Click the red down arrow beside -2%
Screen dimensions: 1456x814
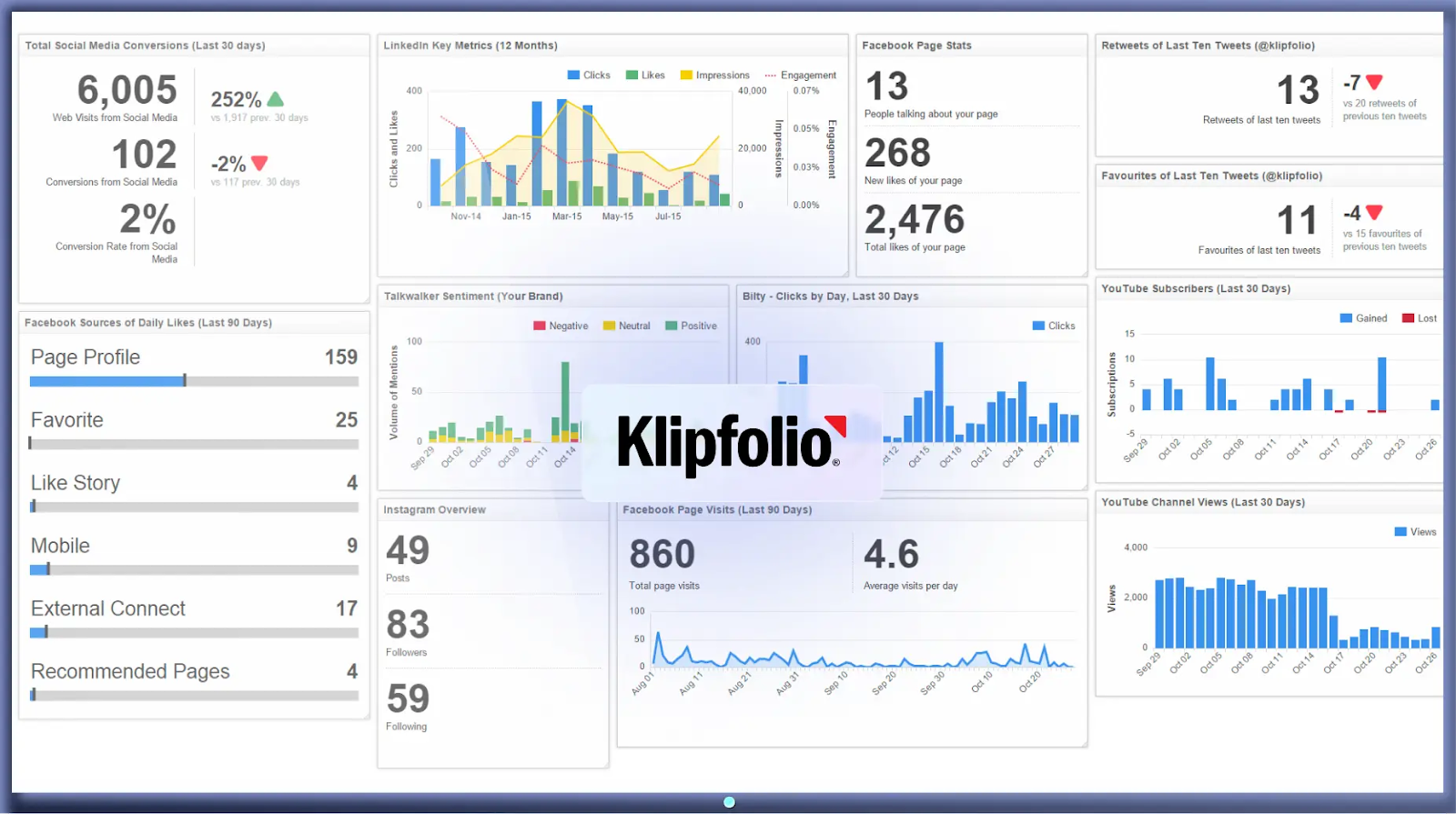259,163
